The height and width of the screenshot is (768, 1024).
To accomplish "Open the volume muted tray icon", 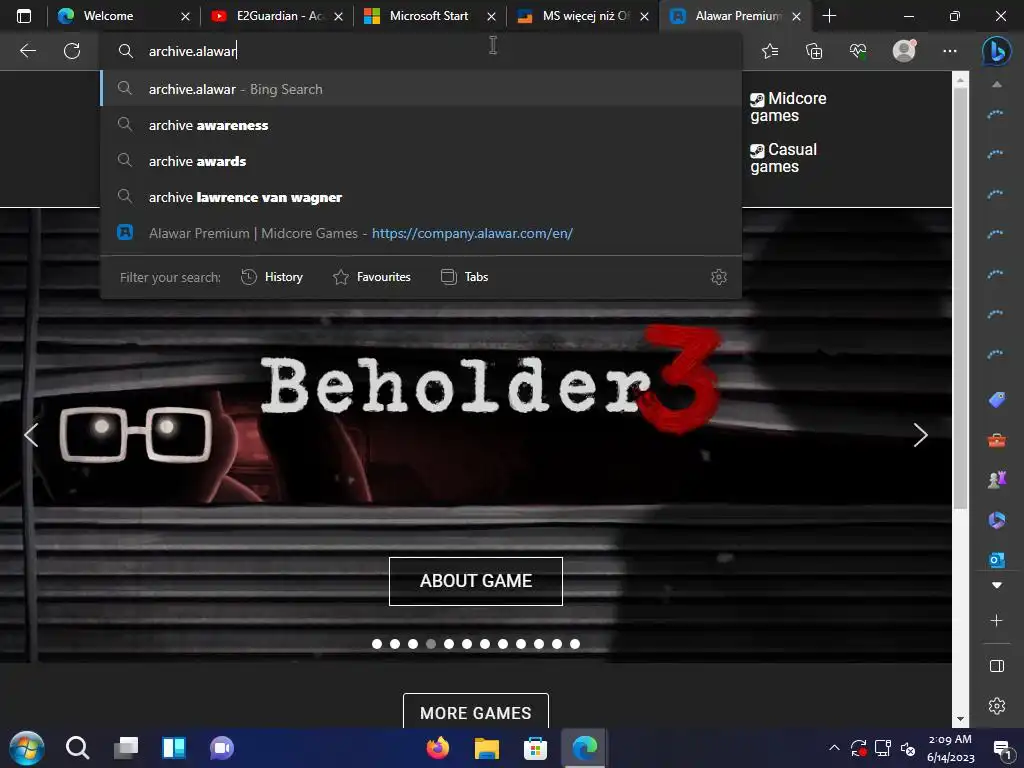I will click(908, 748).
